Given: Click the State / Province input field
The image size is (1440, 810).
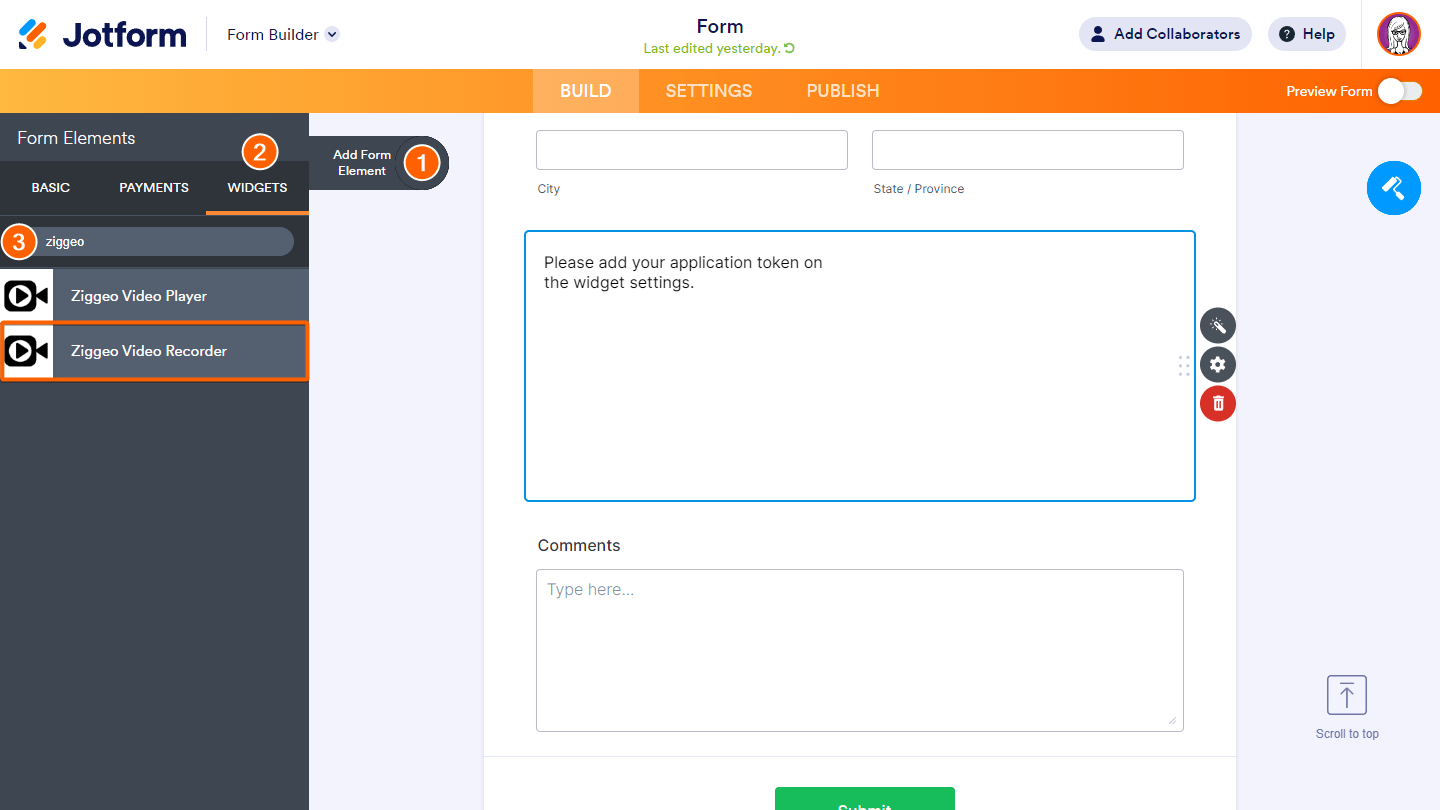Looking at the screenshot, I should coord(1028,150).
